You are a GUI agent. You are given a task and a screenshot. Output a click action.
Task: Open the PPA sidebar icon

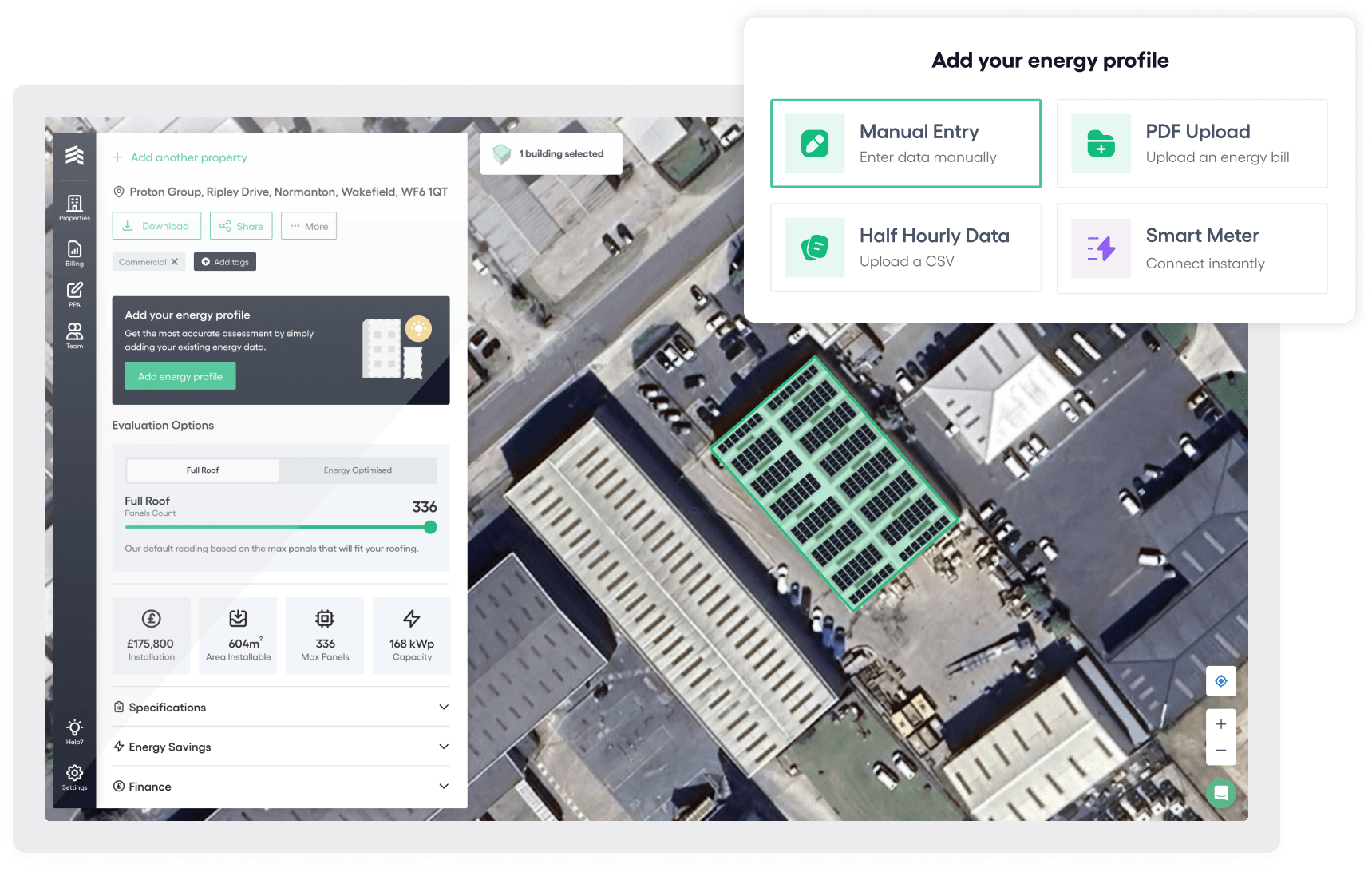coord(74,293)
